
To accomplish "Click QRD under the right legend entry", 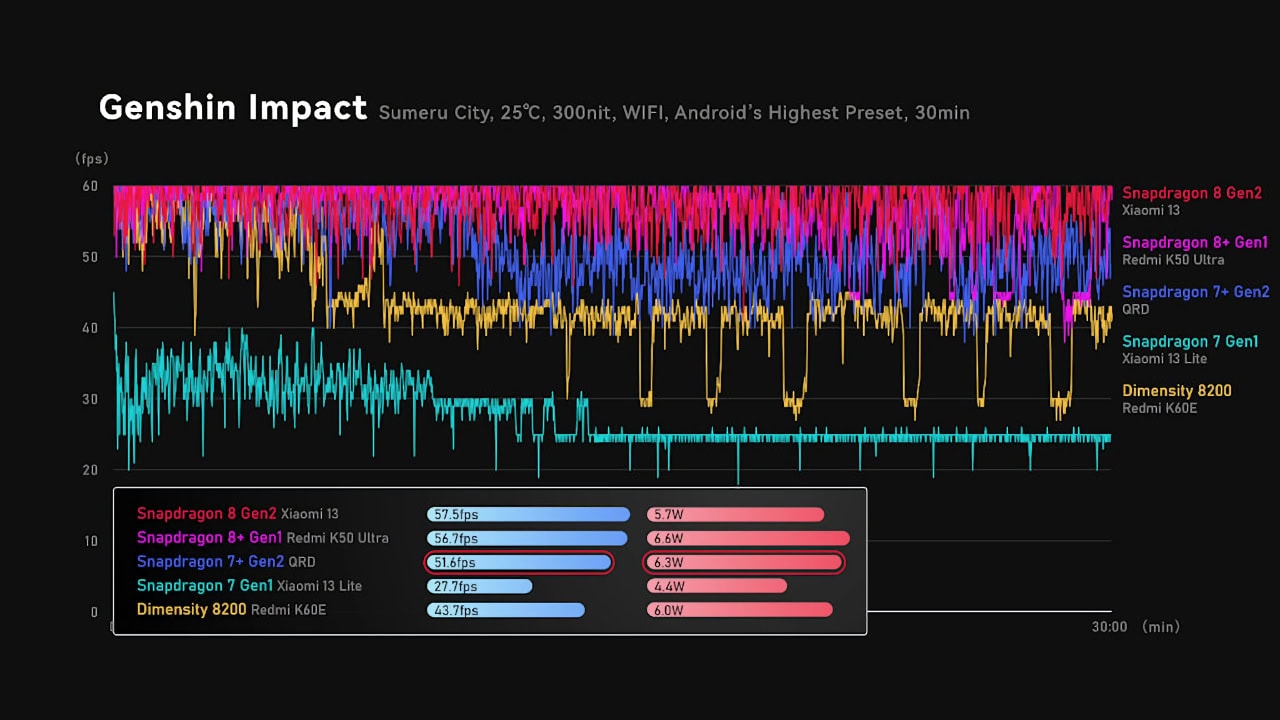I will coord(1136,309).
